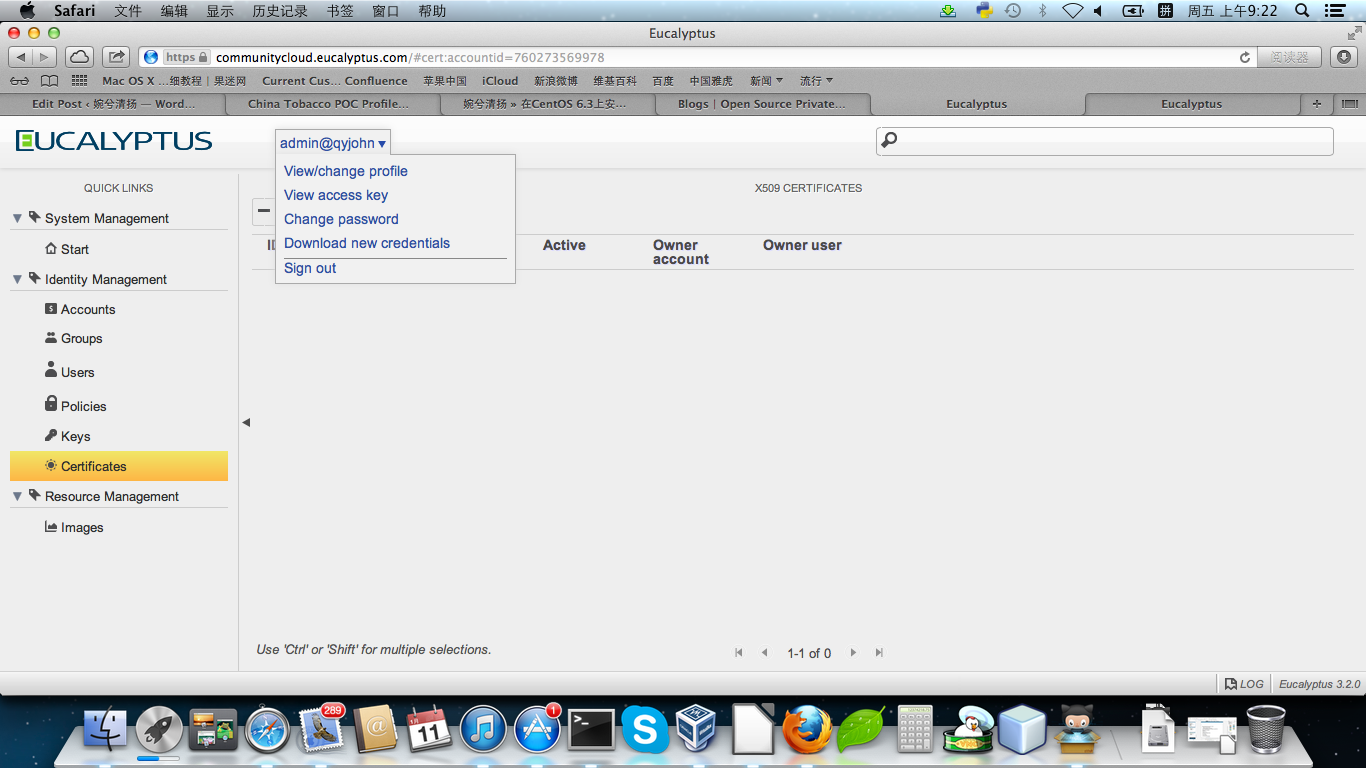The image size is (1366, 768).
Task: Collapse the Resource Management section
Action: pyautogui.click(x=17, y=497)
